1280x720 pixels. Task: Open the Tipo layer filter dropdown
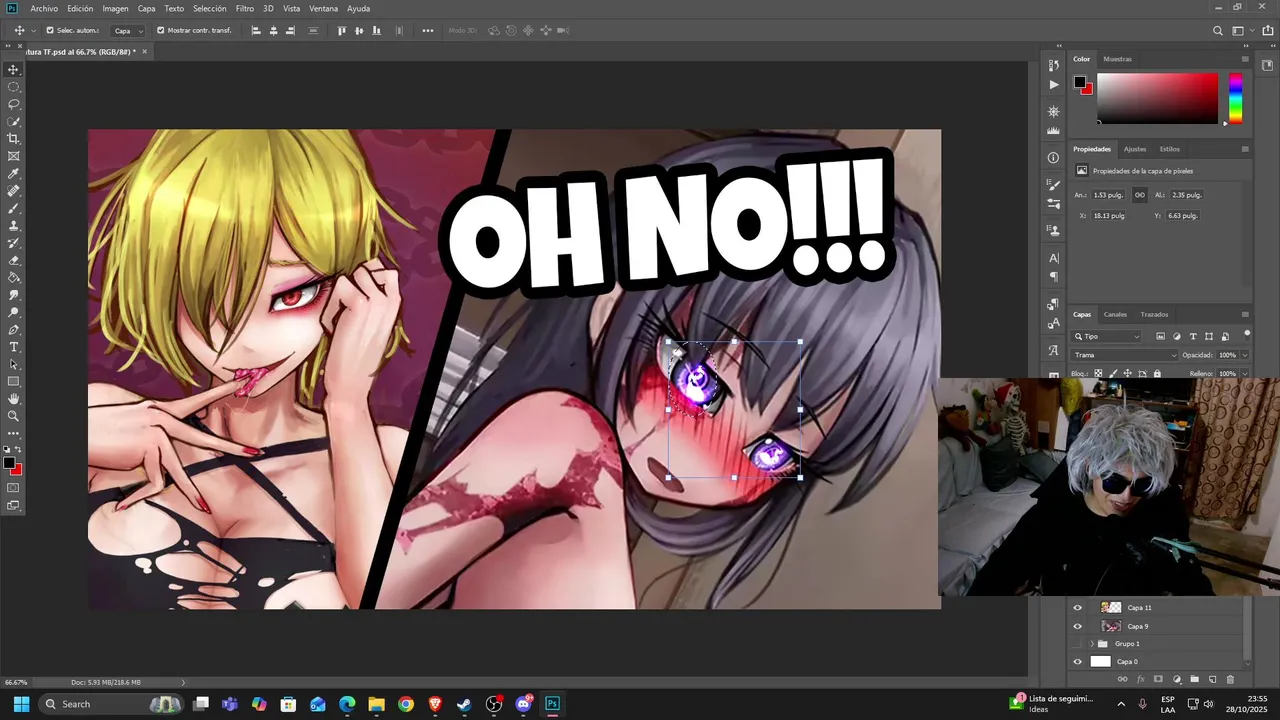(1107, 337)
